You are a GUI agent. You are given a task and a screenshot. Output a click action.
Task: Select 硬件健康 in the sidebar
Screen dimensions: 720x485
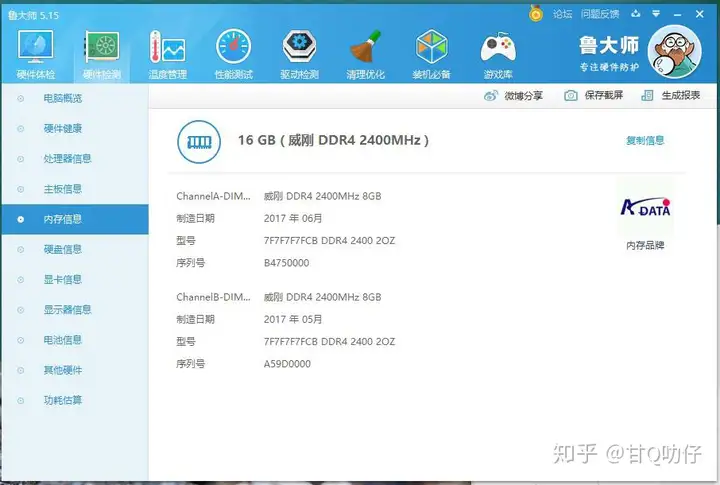75,129
